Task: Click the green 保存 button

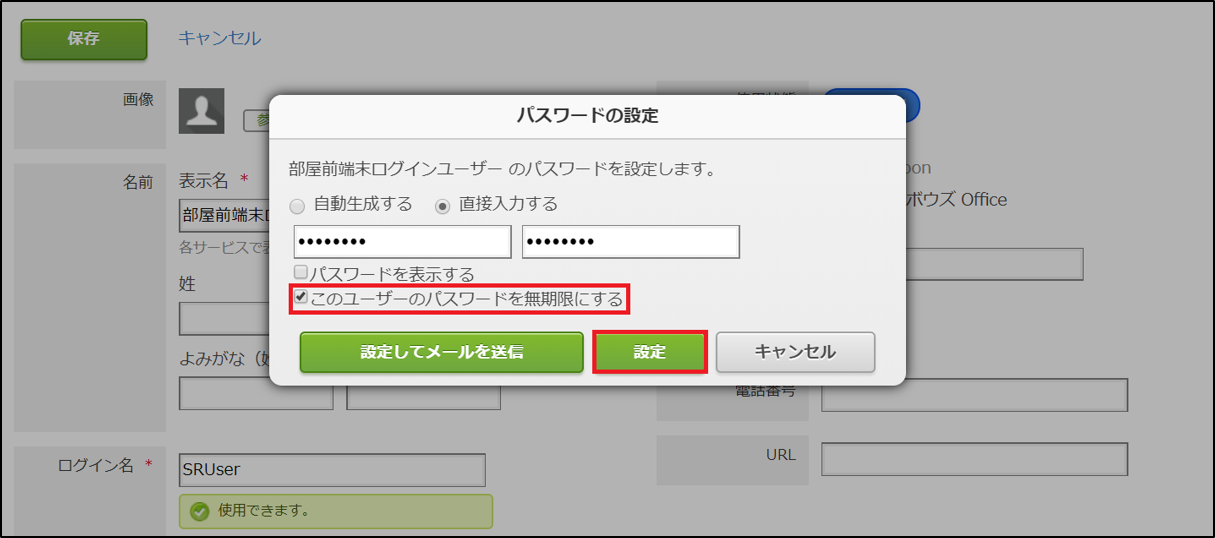Action: 84,39
